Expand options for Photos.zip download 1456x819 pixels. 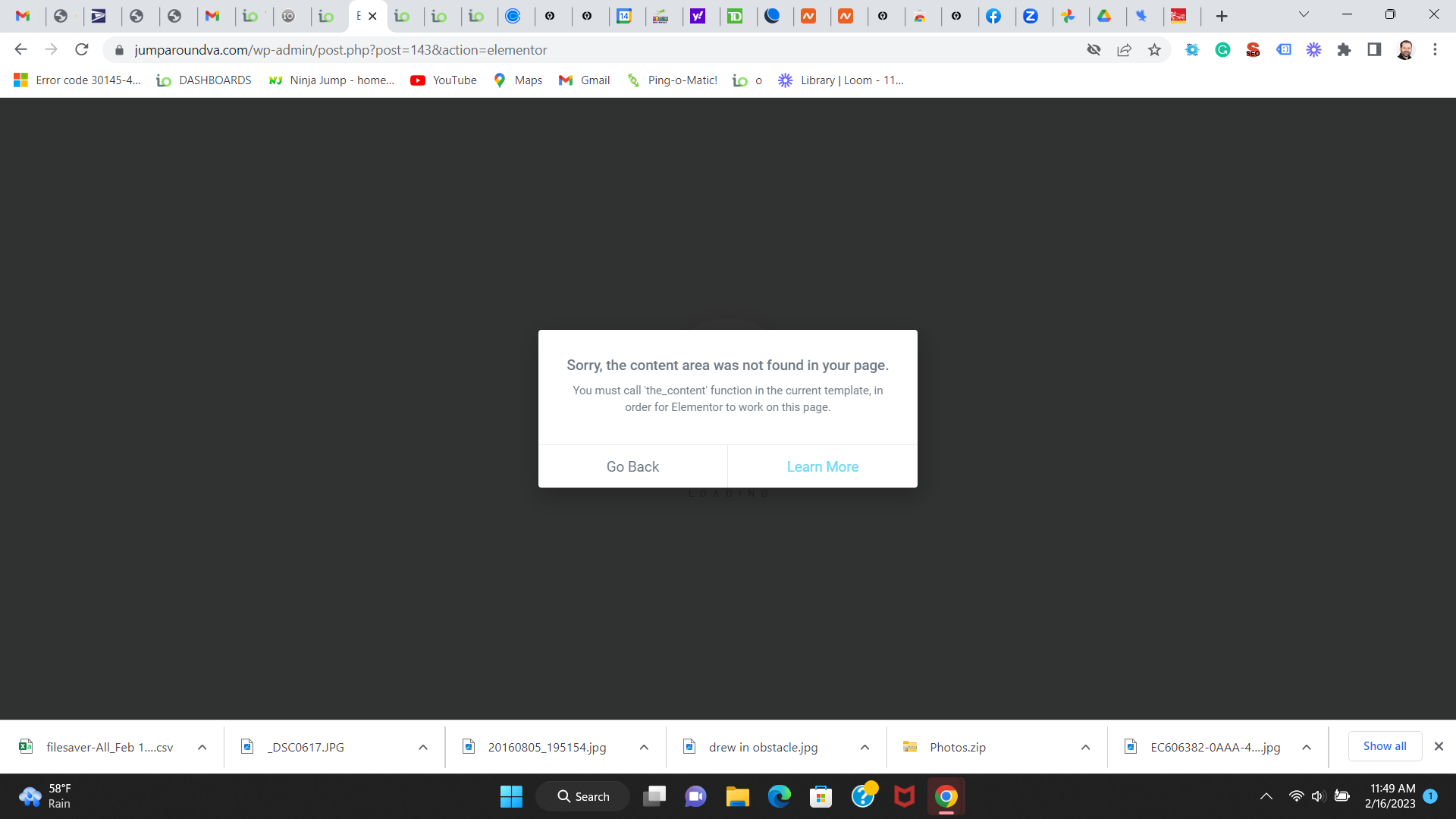click(x=1085, y=748)
